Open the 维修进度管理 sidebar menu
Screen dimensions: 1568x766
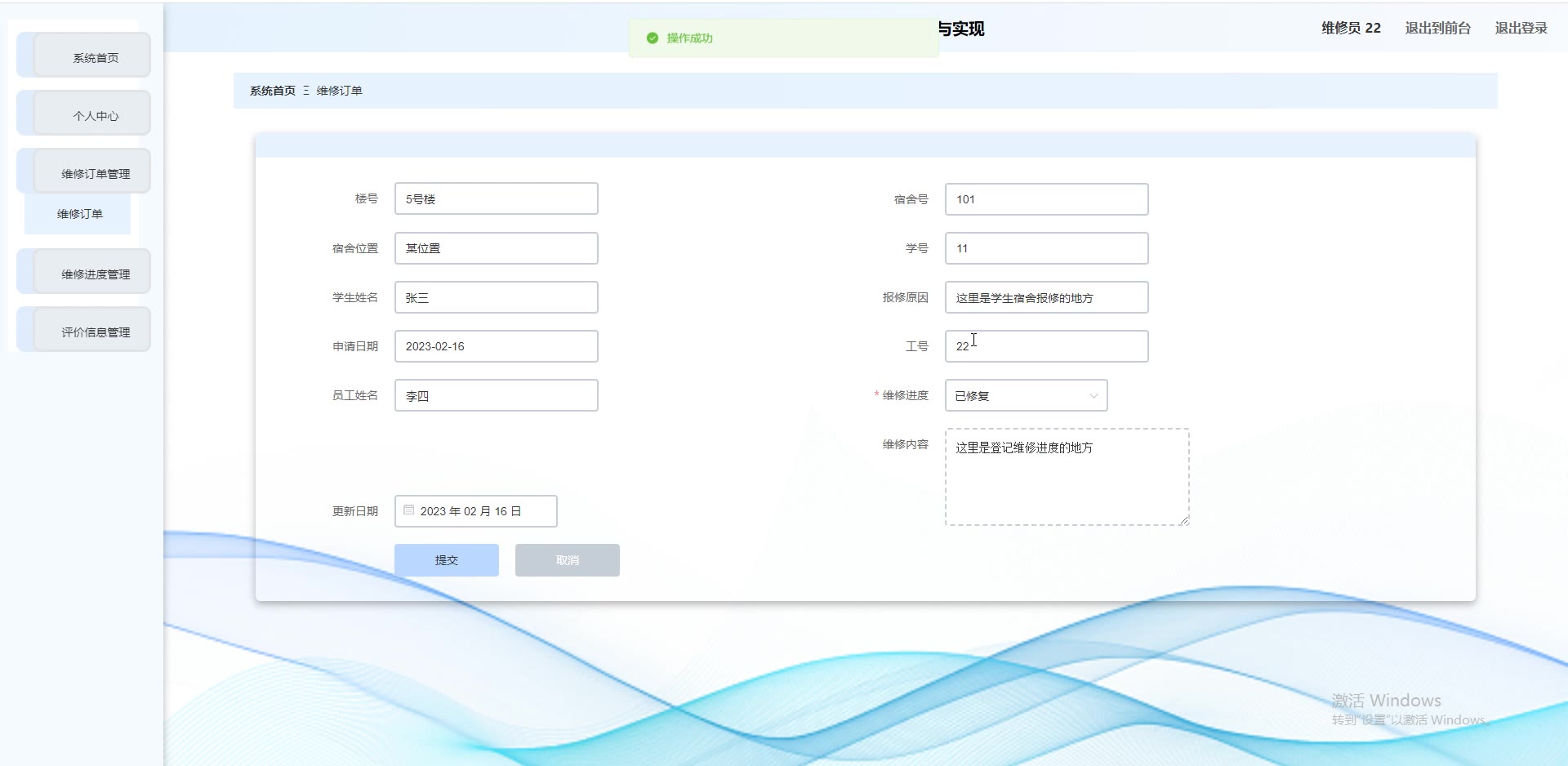[x=91, y=272]
